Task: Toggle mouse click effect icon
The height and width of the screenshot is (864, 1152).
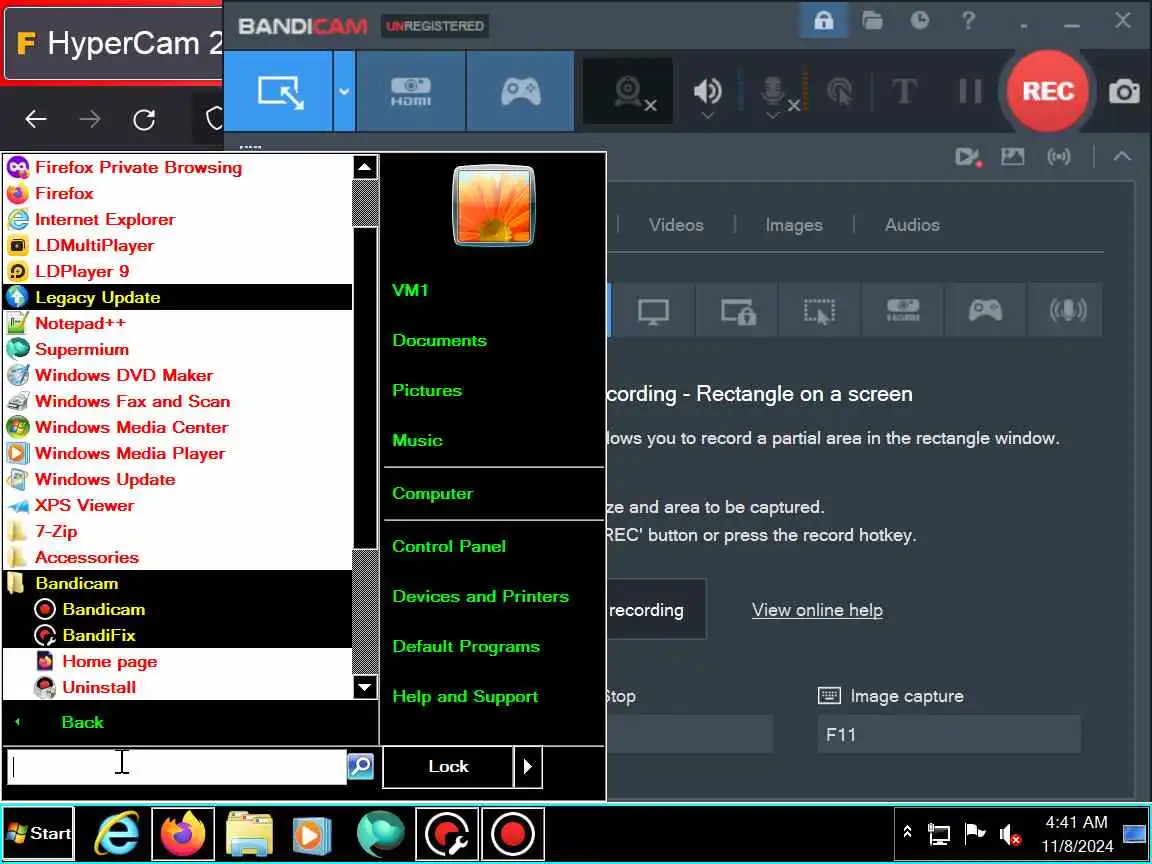Action: pos(840,92)
